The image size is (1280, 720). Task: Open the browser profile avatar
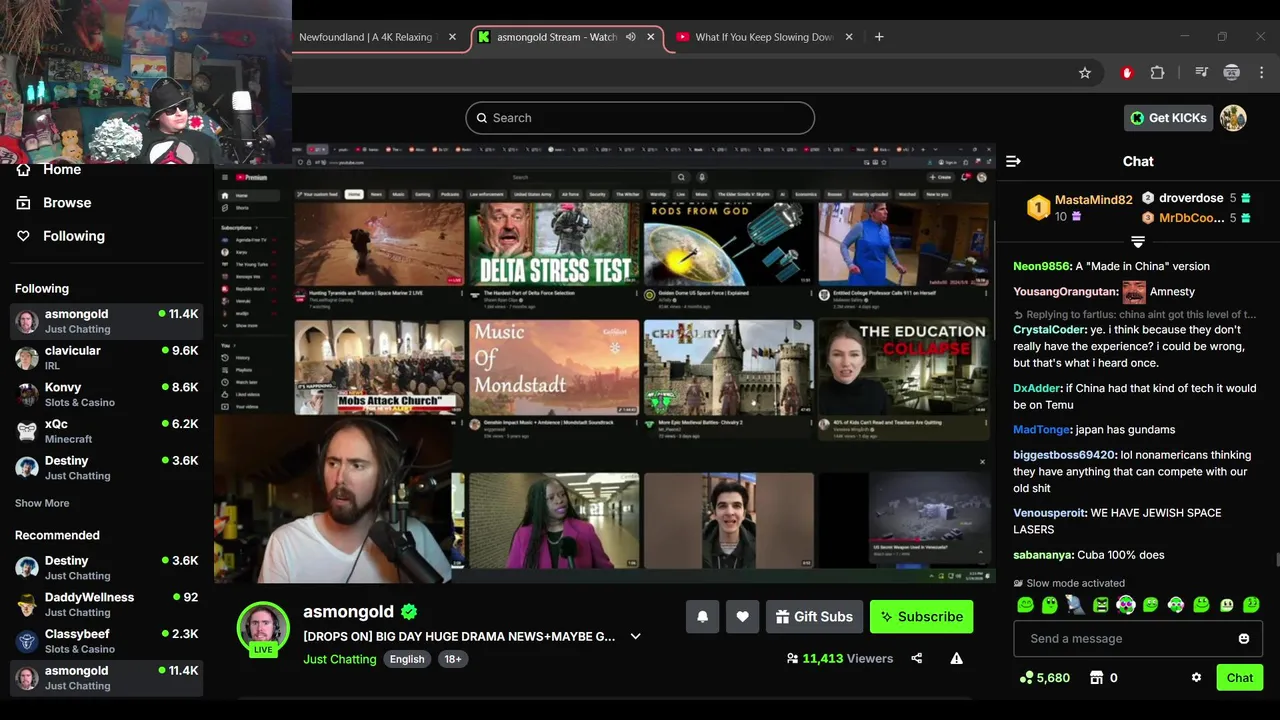click(x=1232, y=72)
